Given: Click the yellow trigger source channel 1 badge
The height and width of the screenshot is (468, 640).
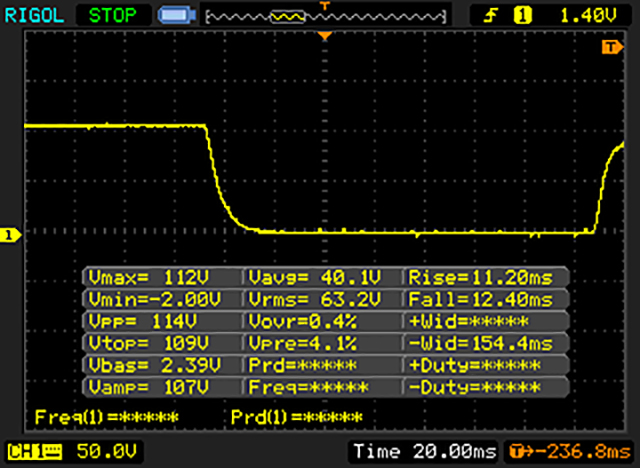Looking at the screenshot, I should pyautogui.click(x=522, y=16).
